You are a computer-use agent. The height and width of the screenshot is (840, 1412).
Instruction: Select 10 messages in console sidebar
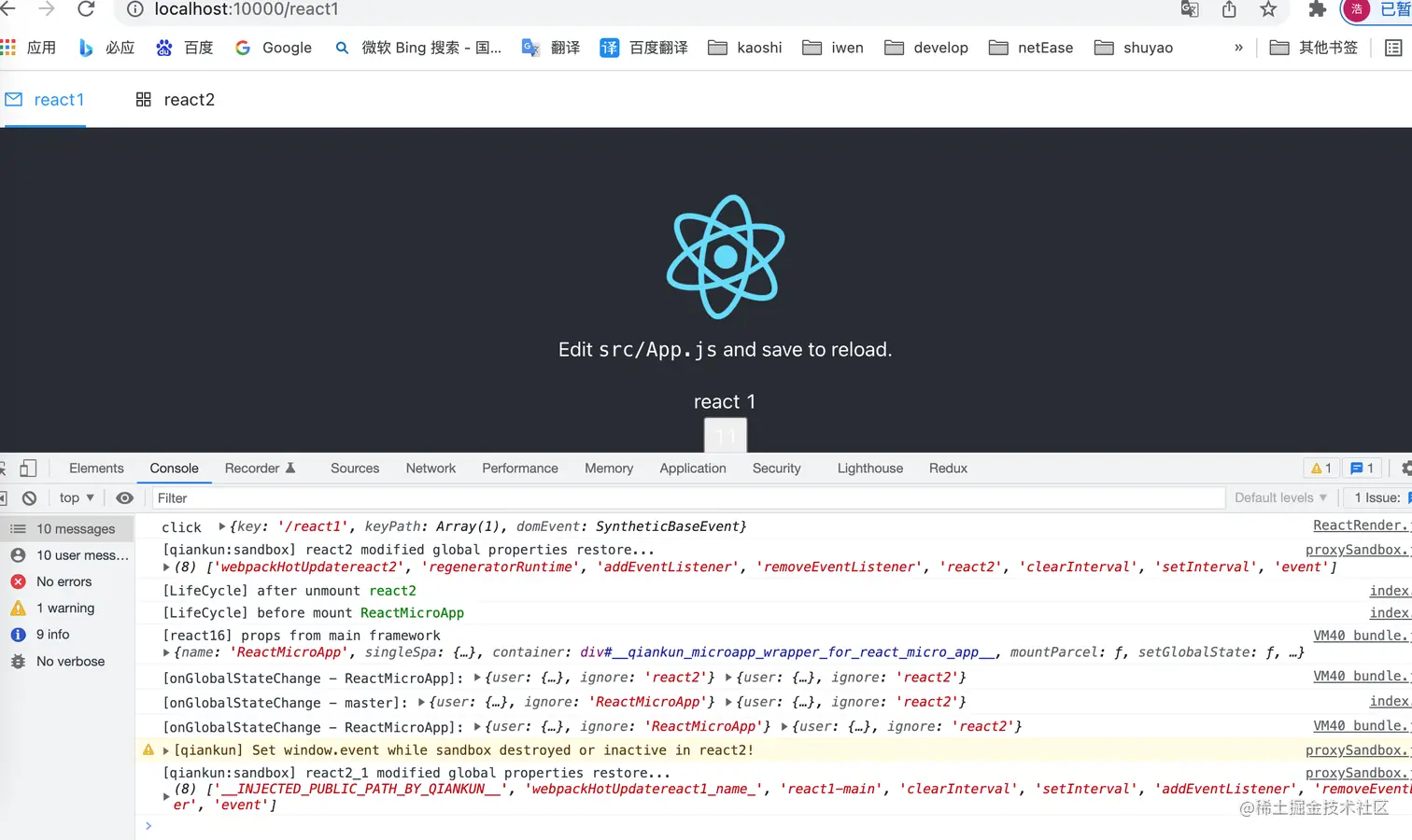click(67, 529)
